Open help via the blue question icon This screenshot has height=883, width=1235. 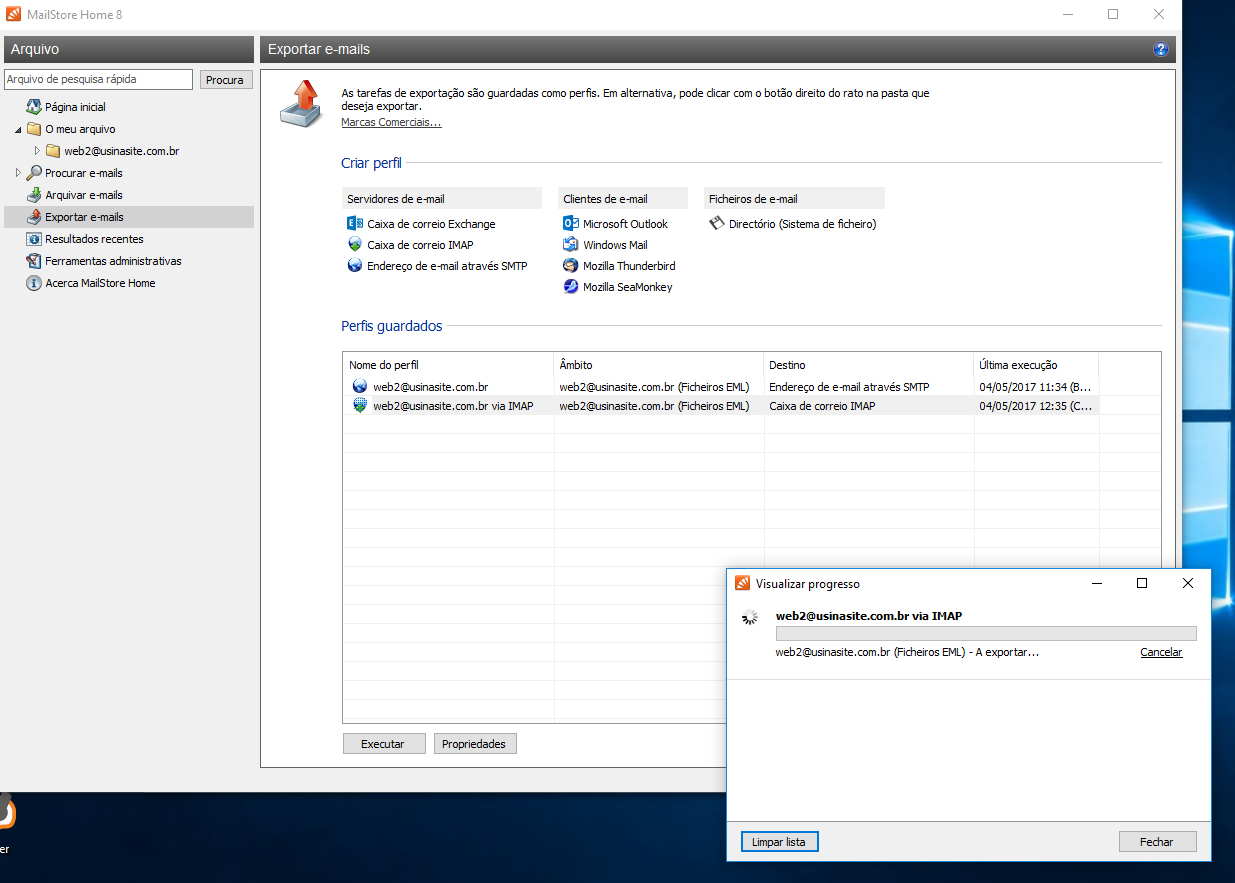pos(1160,49)
